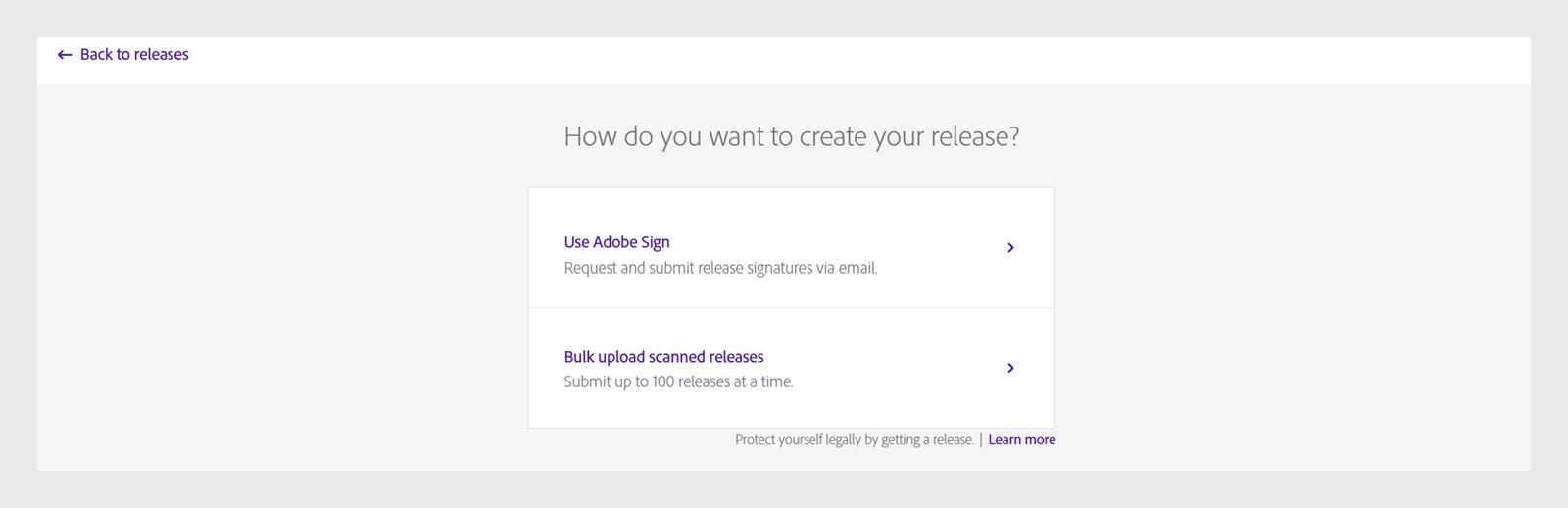Click the left arrow icon beside Back to releases

coord(65,55)
